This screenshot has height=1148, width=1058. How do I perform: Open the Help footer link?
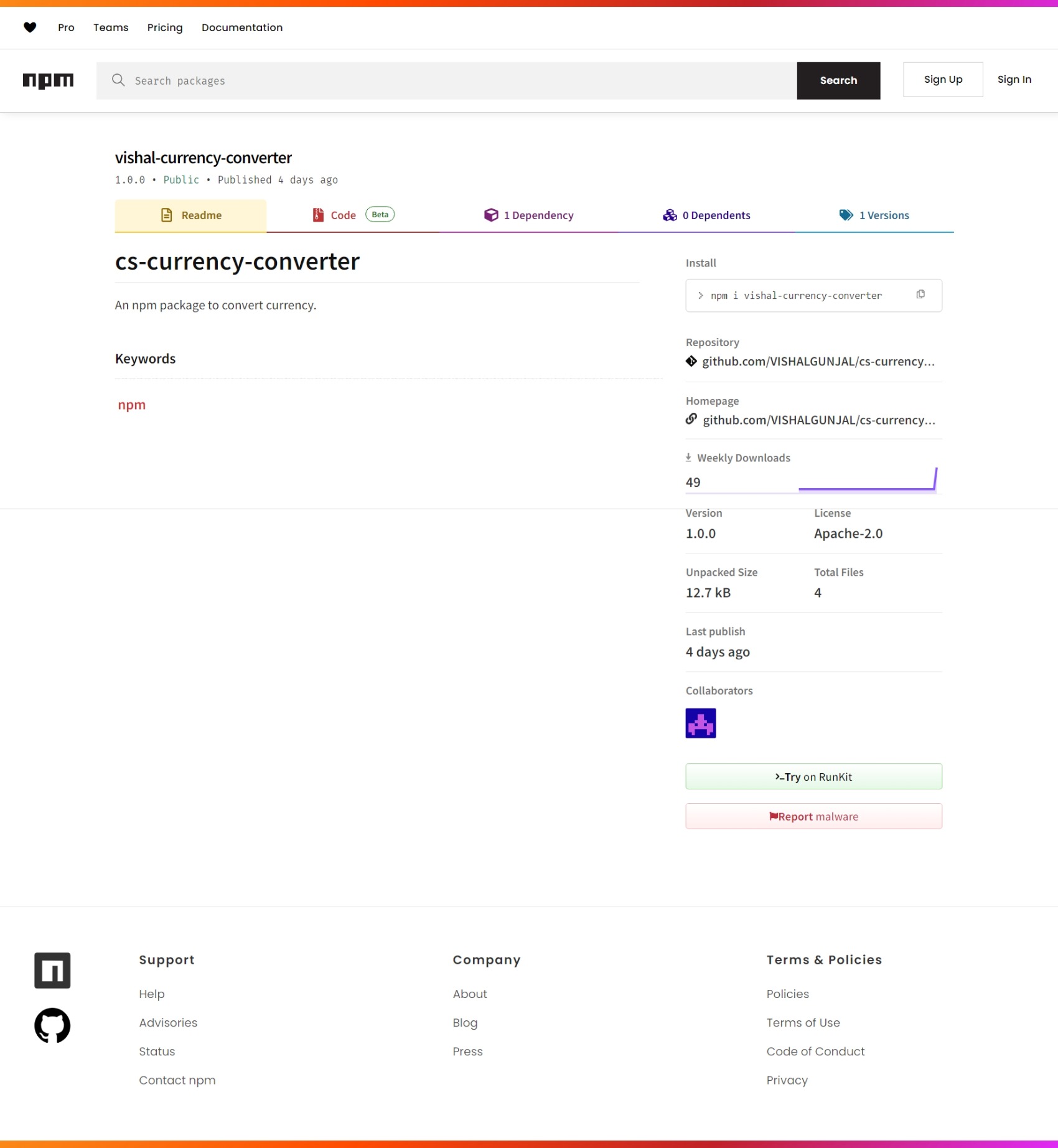coord(152,994)
